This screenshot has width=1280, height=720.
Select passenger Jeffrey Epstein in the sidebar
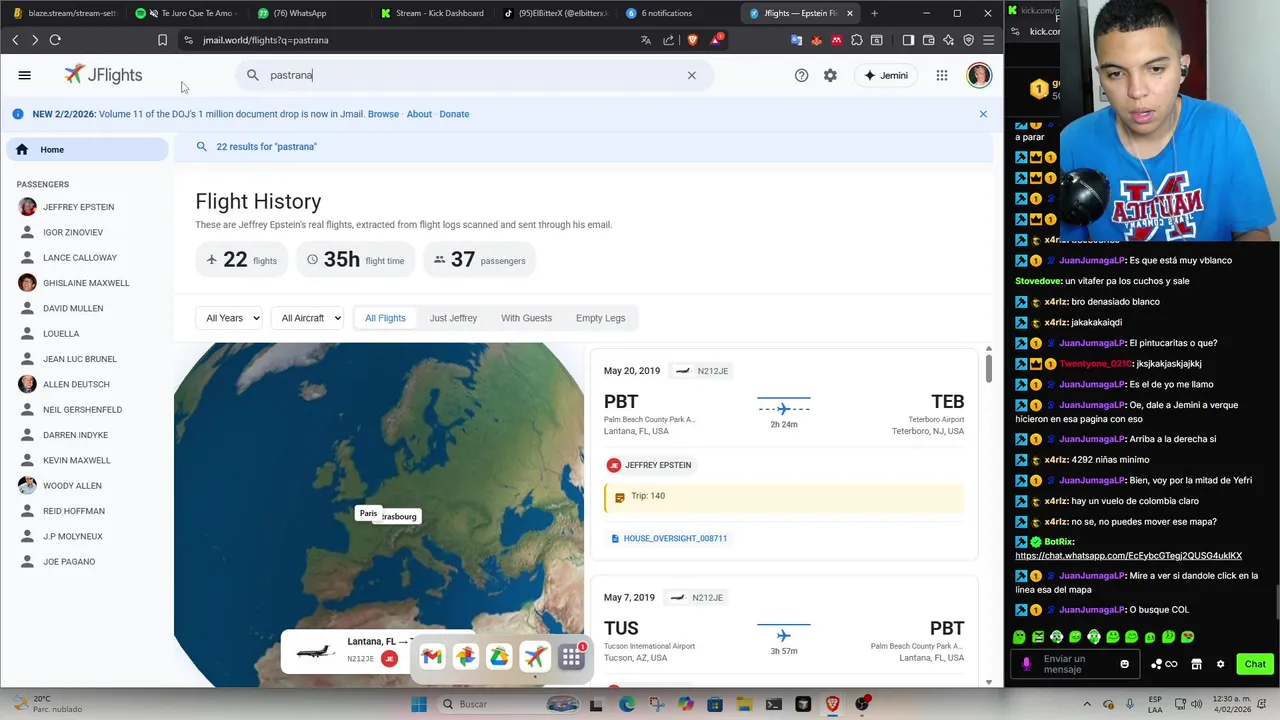(x=78, y=207)
